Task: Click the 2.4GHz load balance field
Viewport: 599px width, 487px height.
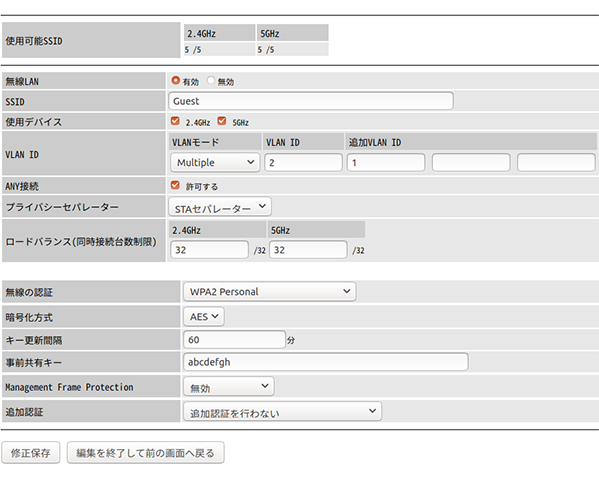Action: [209, 250]
